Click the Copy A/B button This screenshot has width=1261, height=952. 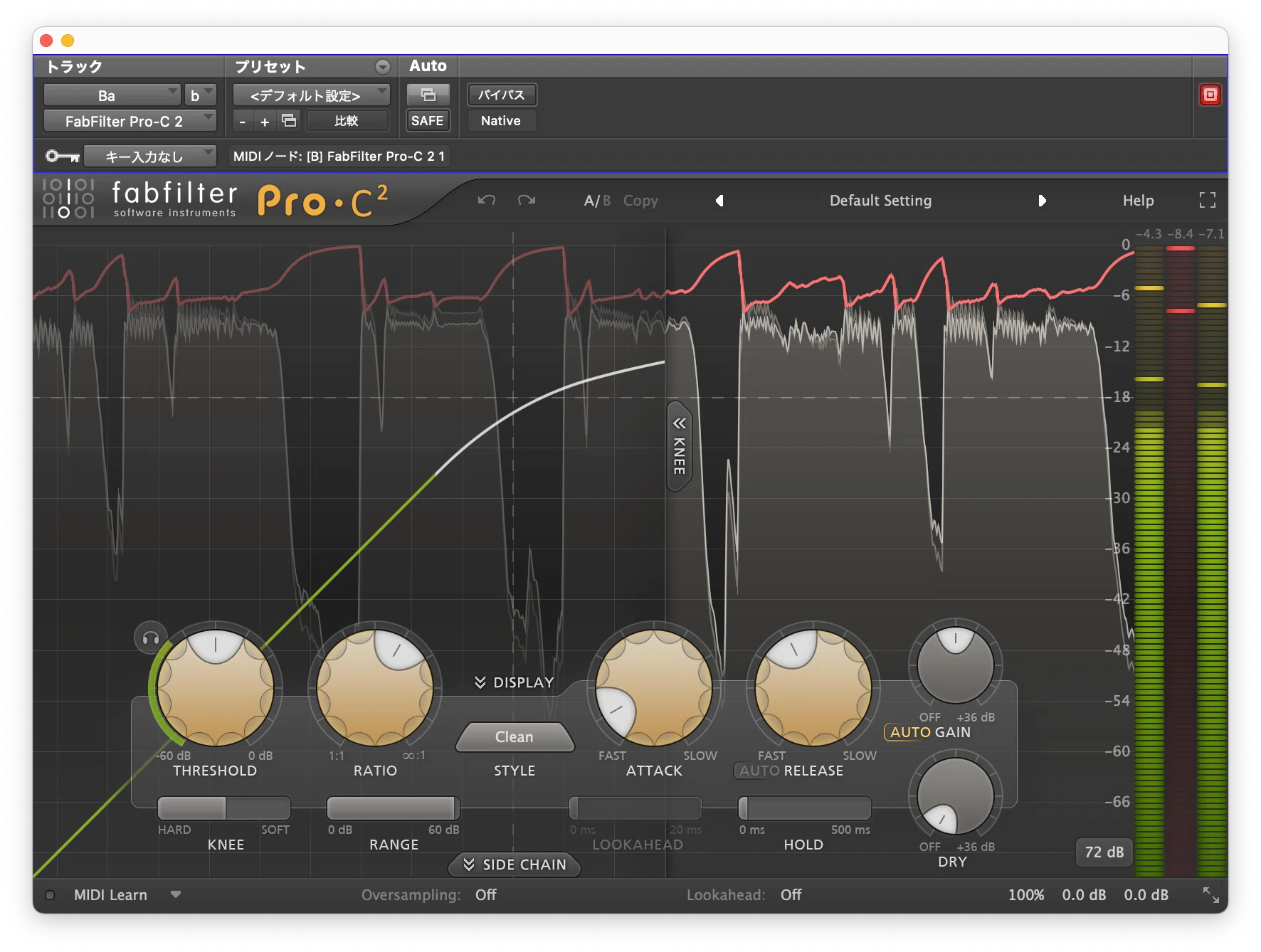click(x=640, y=201)
